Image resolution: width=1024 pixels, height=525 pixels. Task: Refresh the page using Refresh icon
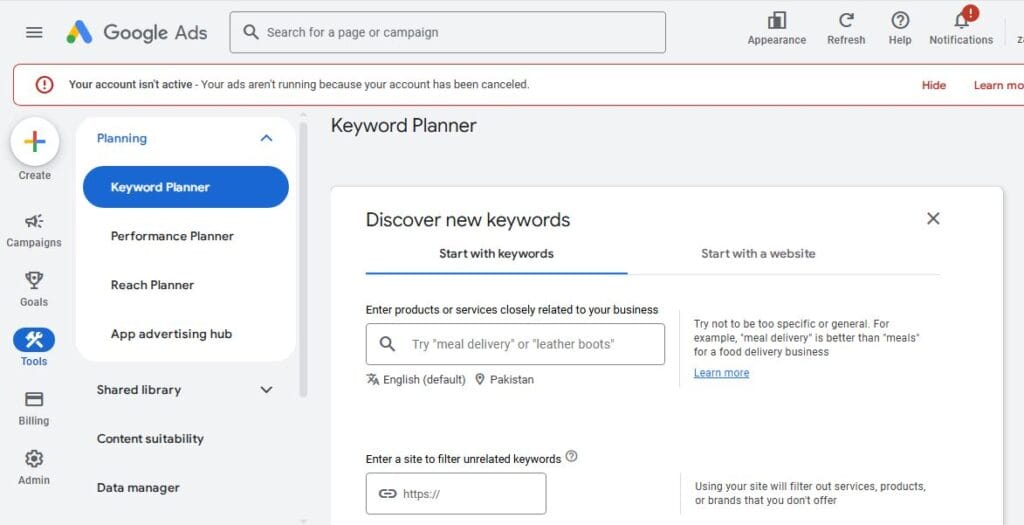click(x=846, y=21)
